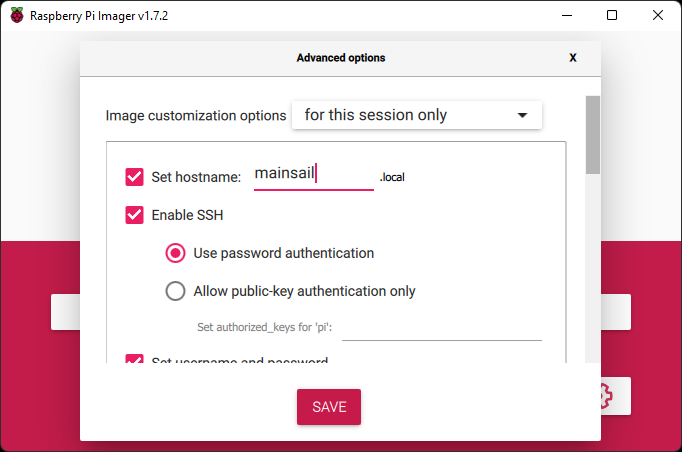
Task: Close the Raspberry Pi Imager window
Action: [x=658, y=15]
